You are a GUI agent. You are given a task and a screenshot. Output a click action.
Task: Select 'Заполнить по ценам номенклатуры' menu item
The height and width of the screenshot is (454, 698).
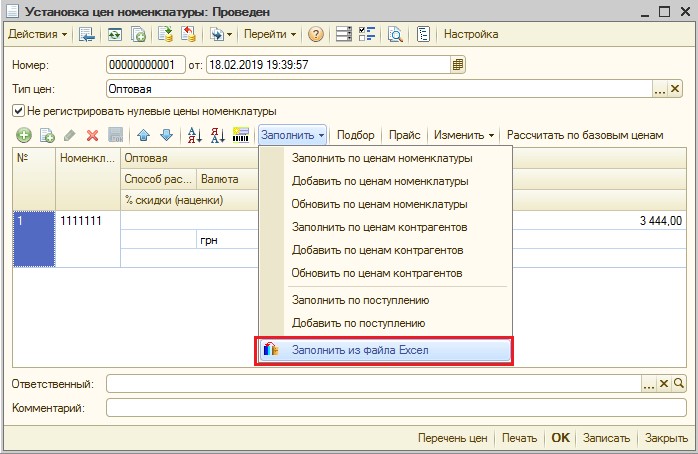point(382,158)
